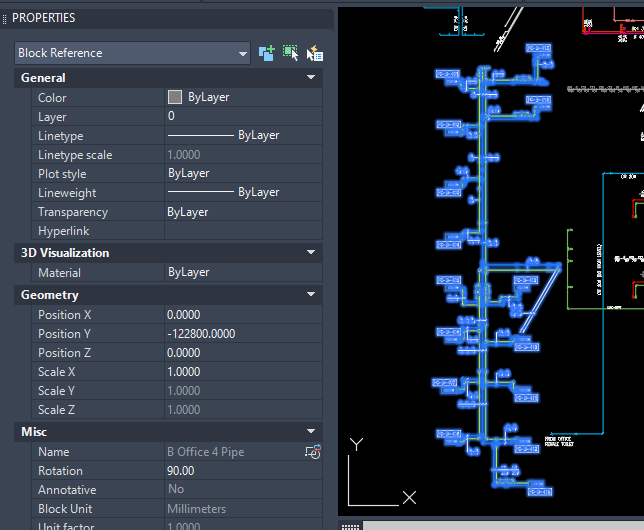Image resolution: width=644 pixels, height=530 pixels.
Task: Select the Scale Z value
Action: point(243,410)
